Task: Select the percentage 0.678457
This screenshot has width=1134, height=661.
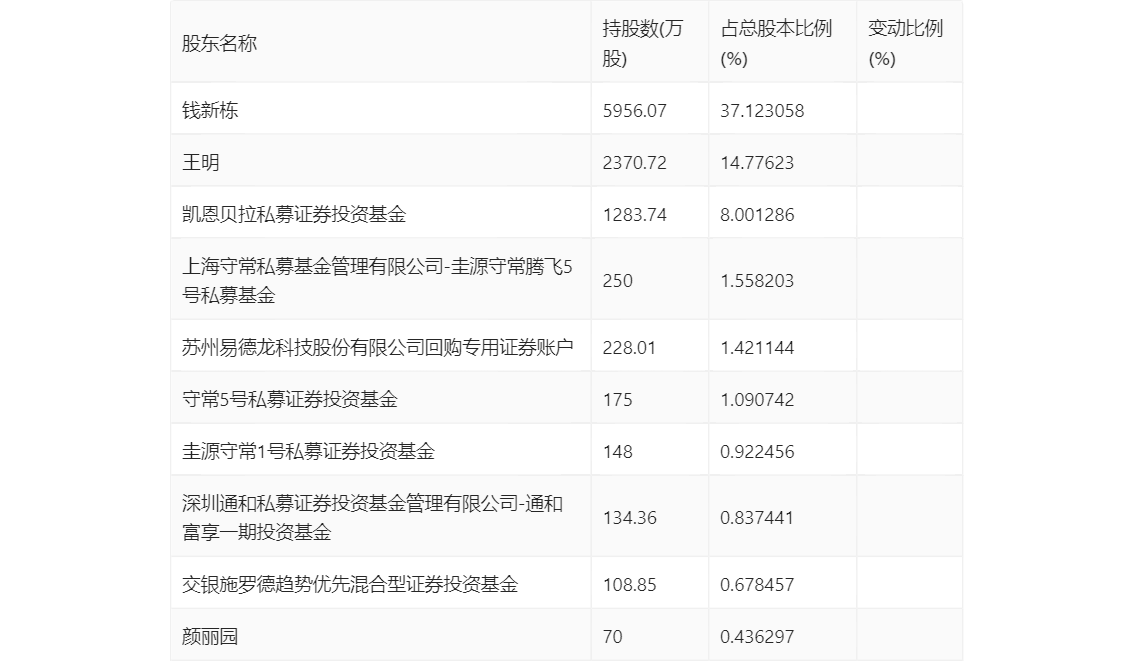Action: [756, 585]
